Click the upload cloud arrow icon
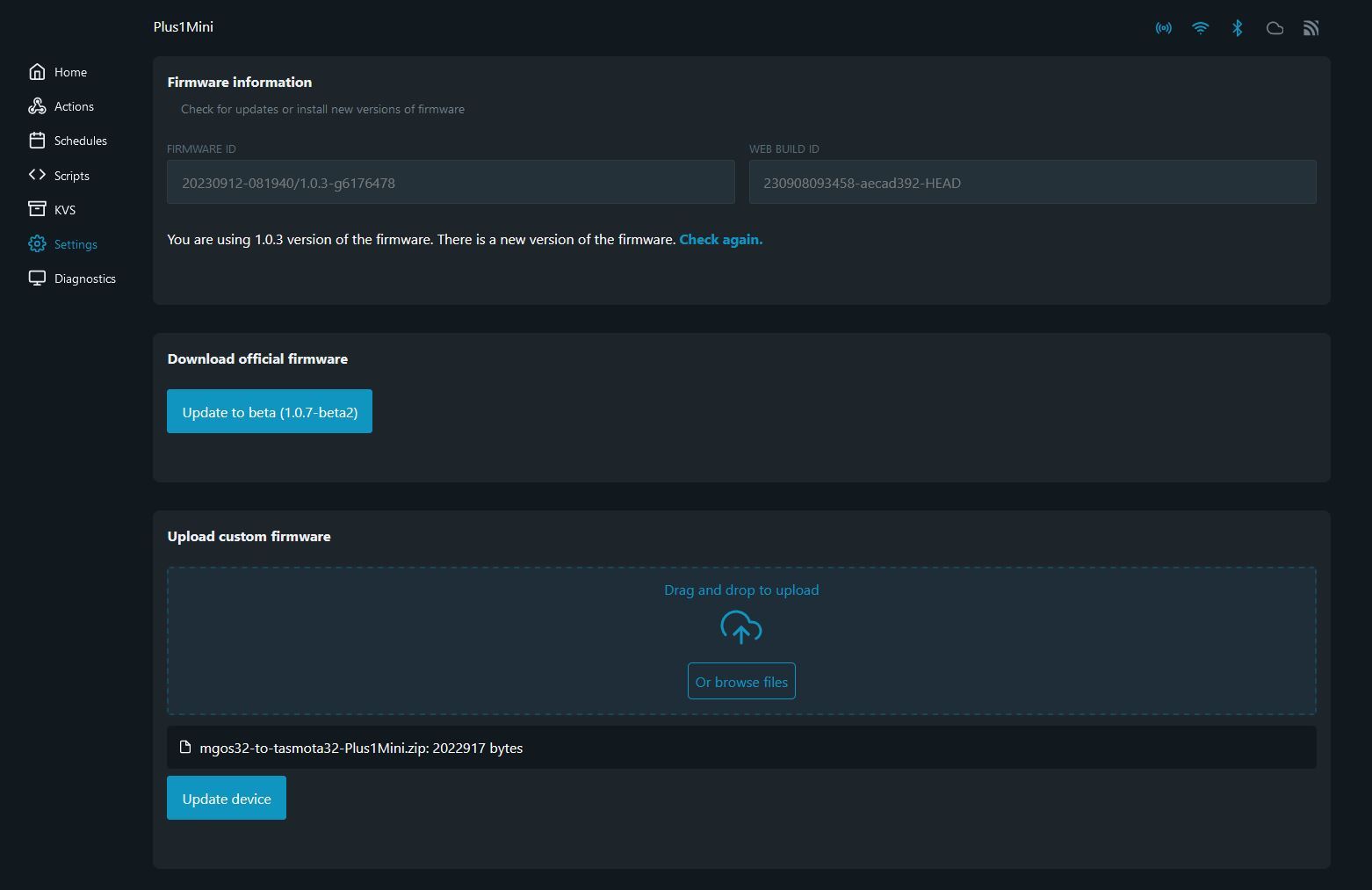1372x890 pixels. (740, 628)
